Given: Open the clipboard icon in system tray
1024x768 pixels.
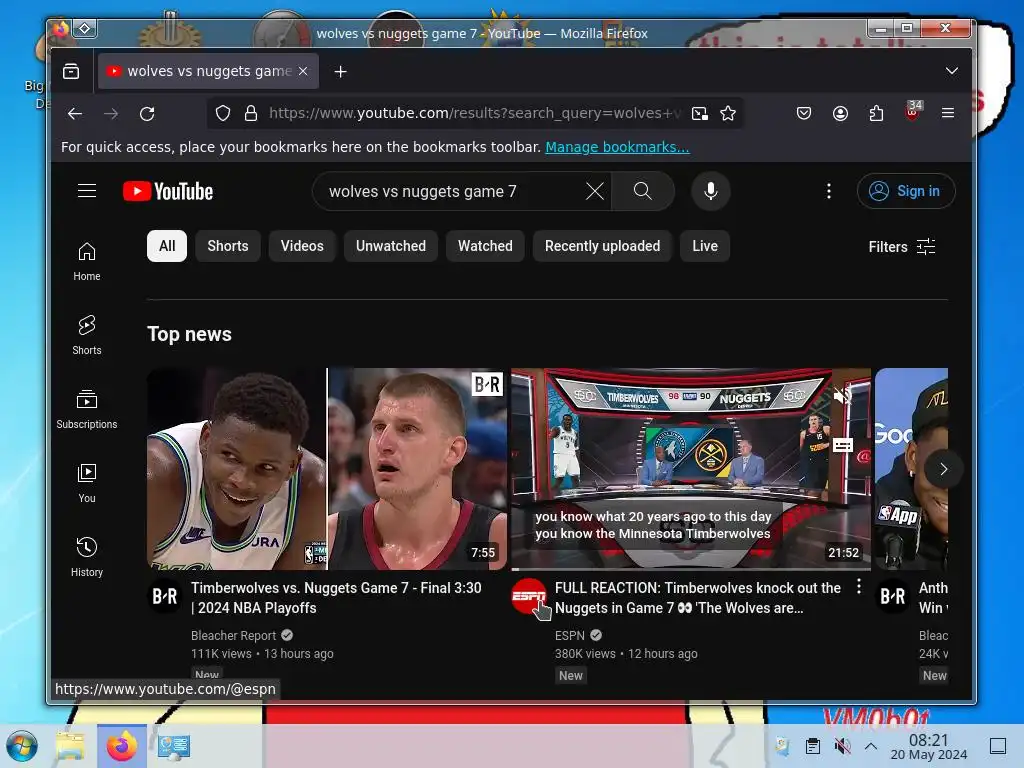Looking at the screenshot, I should (x=812, y=746).
